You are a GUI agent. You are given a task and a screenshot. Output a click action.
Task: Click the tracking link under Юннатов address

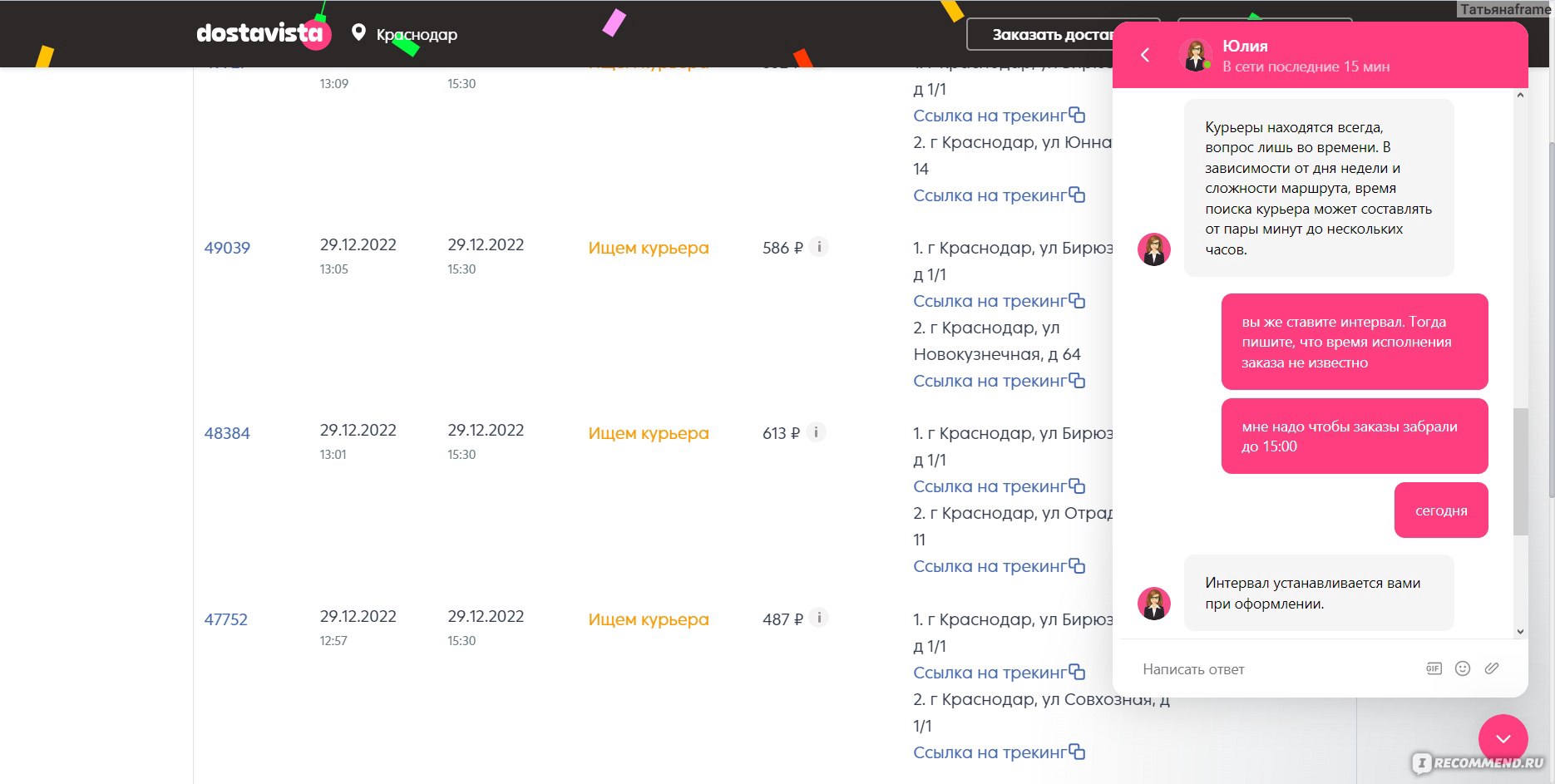[990, 195]
